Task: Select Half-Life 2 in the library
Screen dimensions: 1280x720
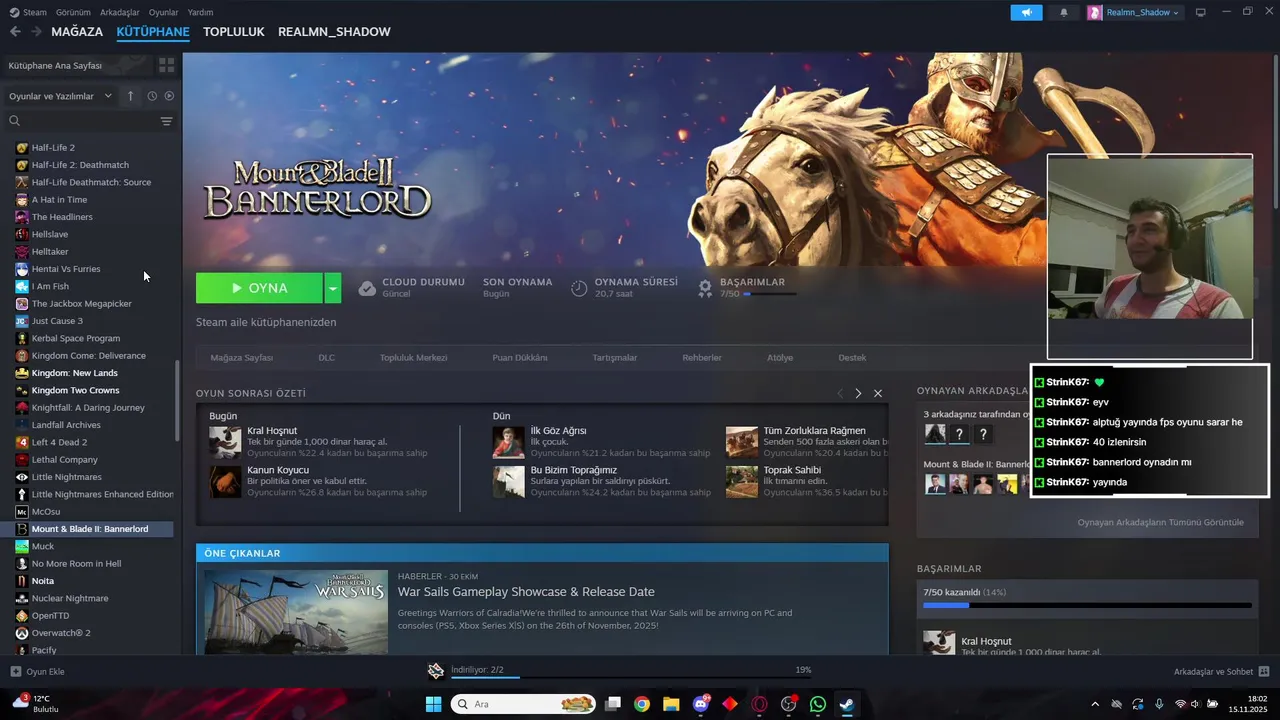Action: [53, 148]
